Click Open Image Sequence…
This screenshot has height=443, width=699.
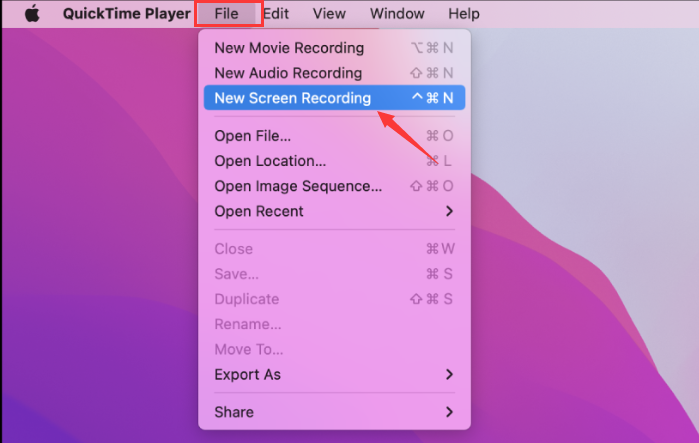(298, 186)
